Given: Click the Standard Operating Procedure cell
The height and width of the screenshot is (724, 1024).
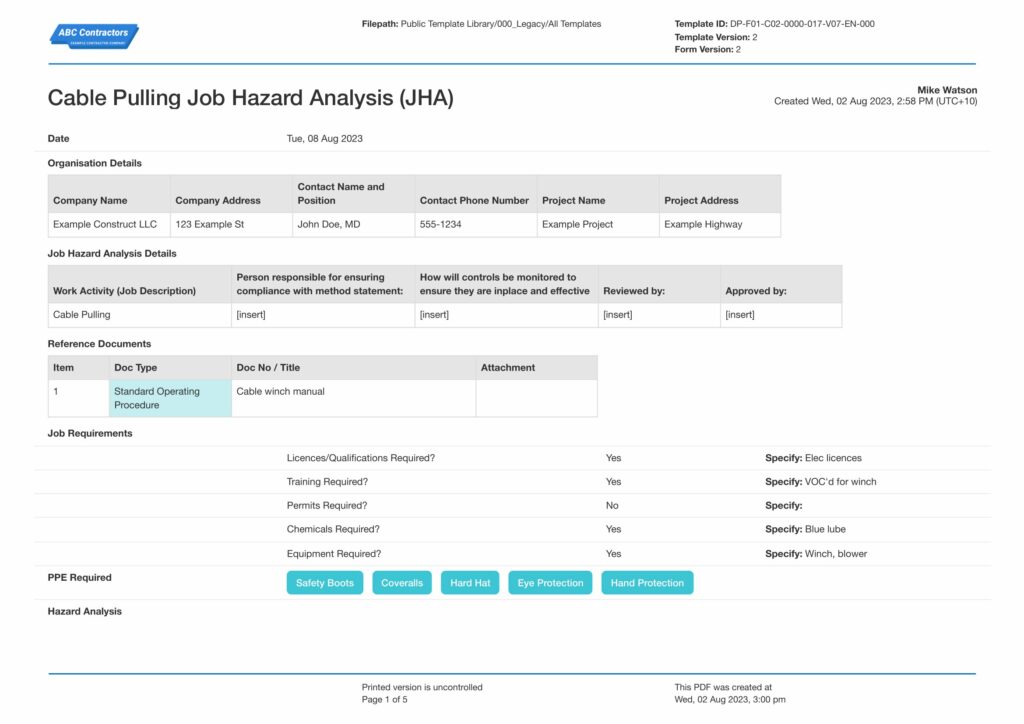Looking at the screenshot, I should click(x=170, y=398).
